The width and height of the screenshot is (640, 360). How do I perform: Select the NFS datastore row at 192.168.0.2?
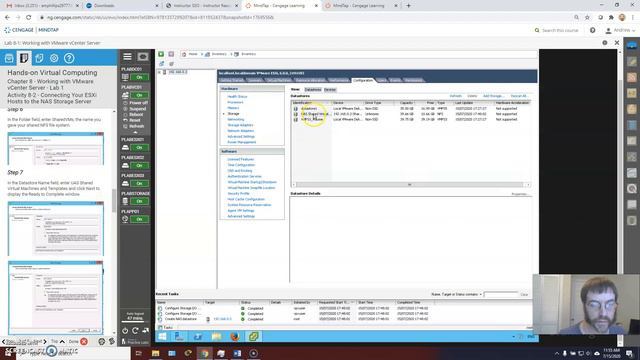pyautogui.click(x=410, y=114)
